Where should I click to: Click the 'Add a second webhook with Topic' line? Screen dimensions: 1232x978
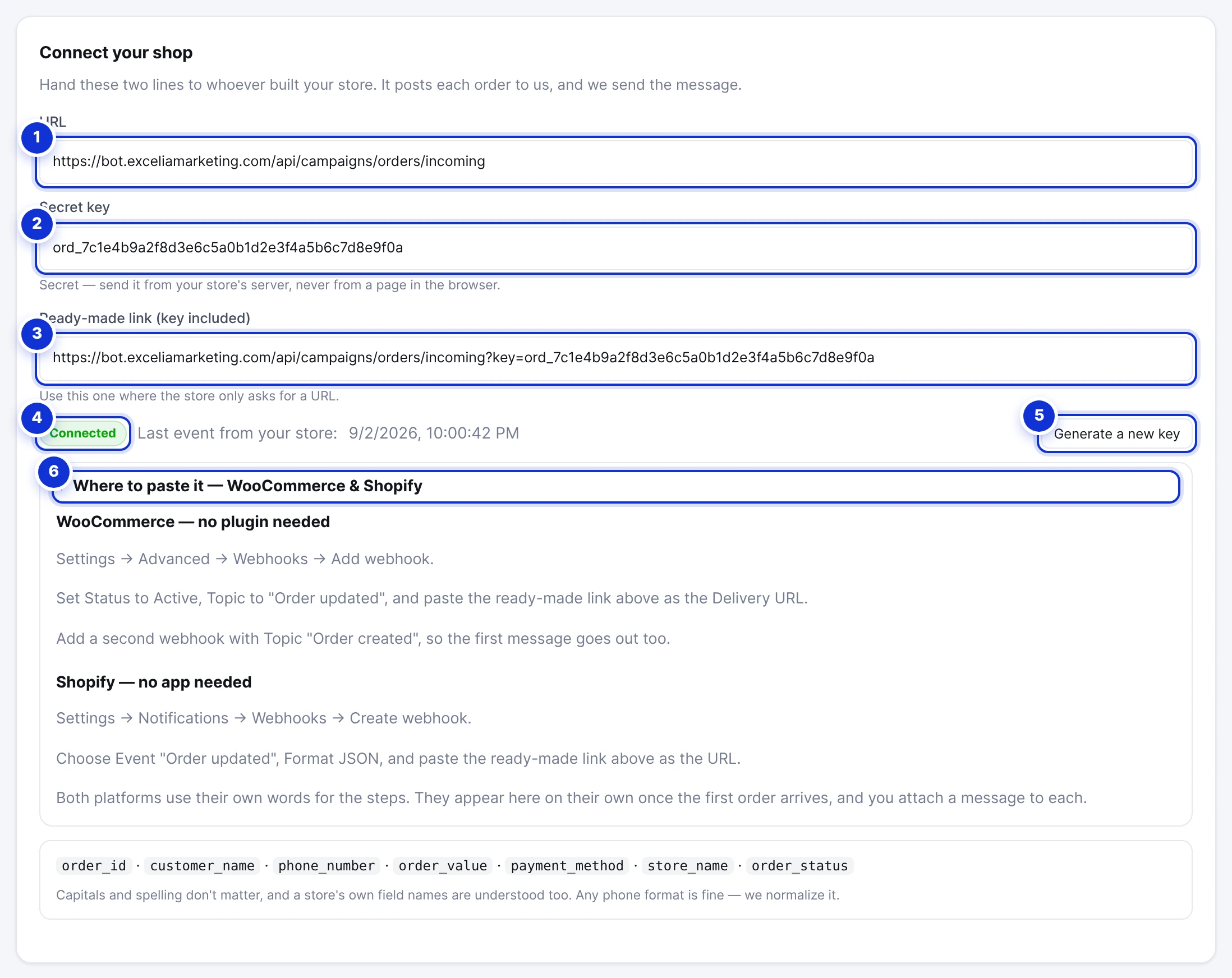[364, 639]
